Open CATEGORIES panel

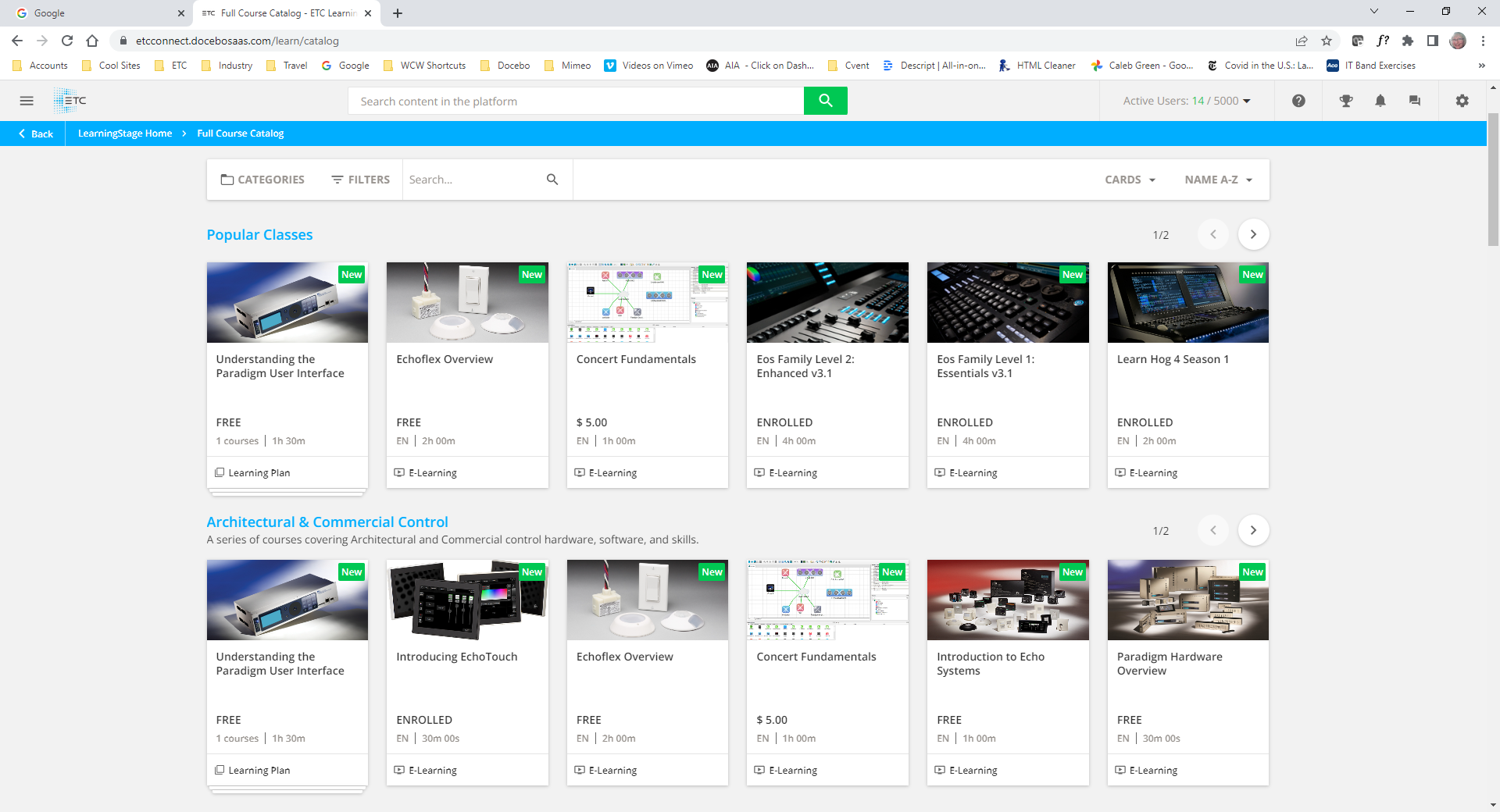point(262,180)
